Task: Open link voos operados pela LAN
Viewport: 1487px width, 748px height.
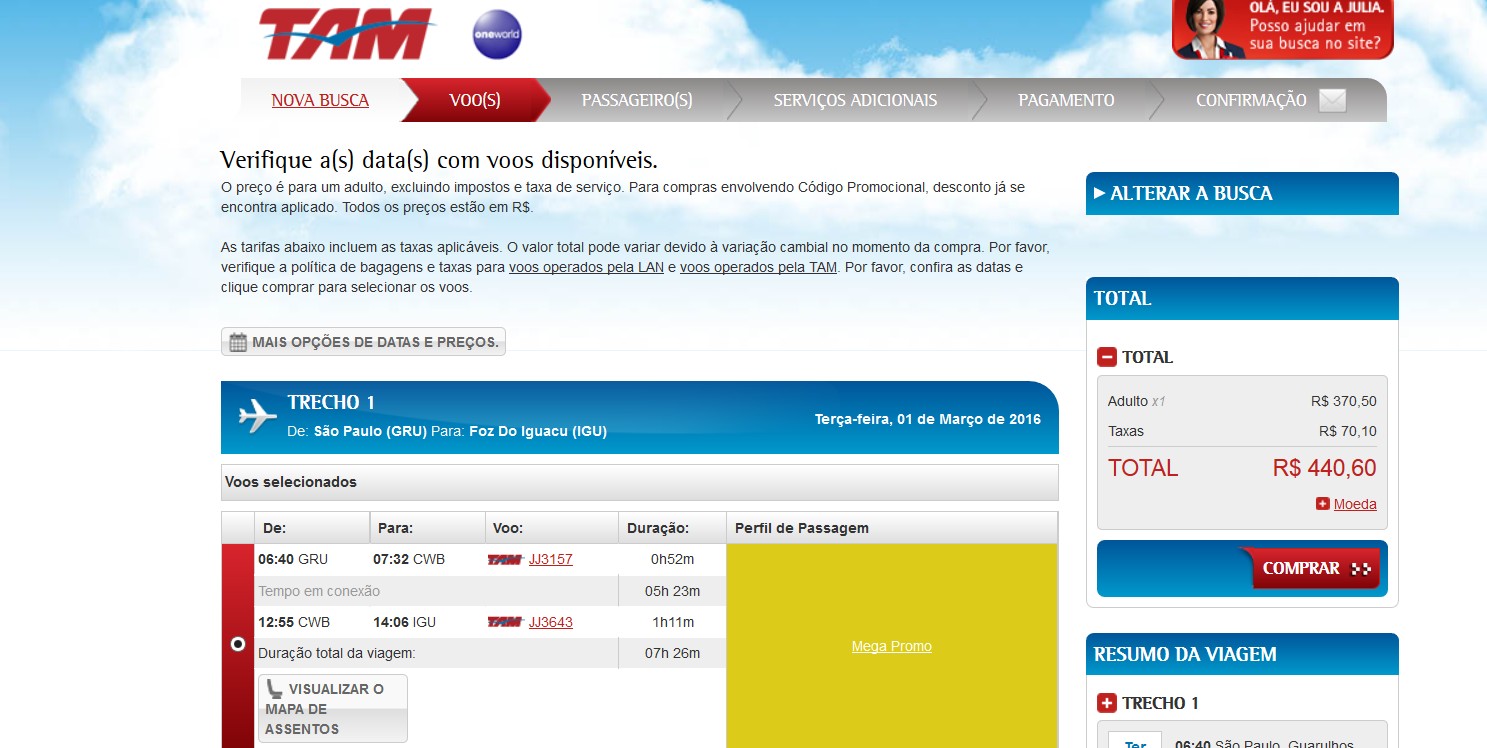Action: 586,267
